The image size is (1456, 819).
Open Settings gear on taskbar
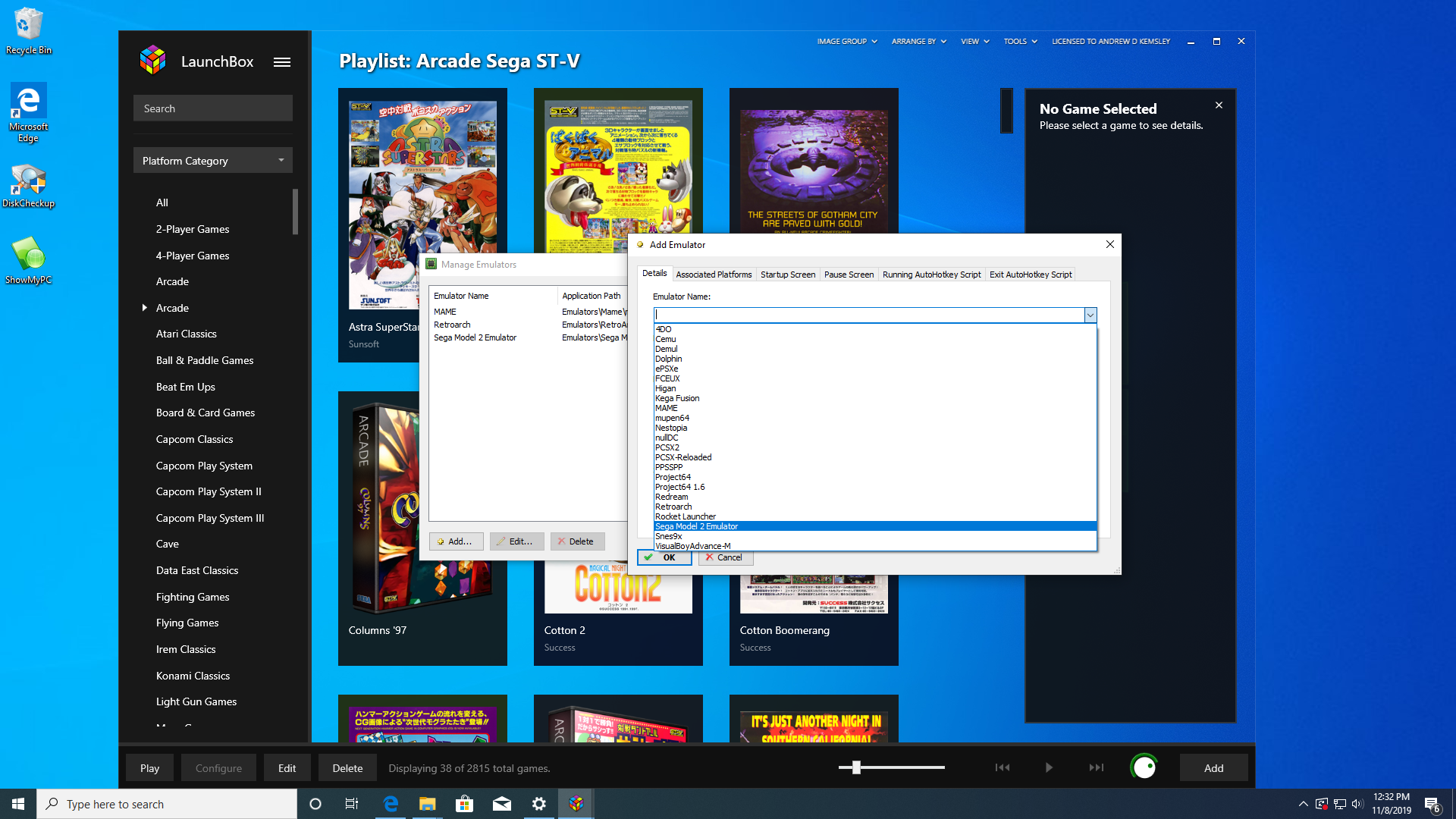pyautogui.click(x=539, y=804)
